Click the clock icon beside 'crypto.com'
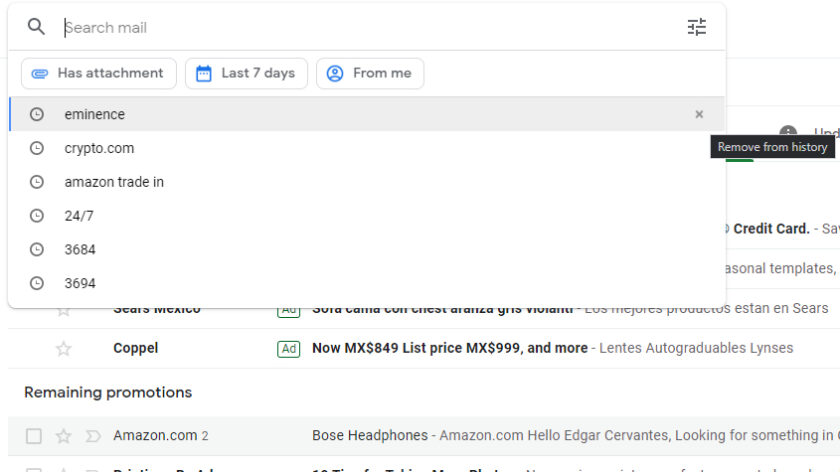 tap(37, 148)
